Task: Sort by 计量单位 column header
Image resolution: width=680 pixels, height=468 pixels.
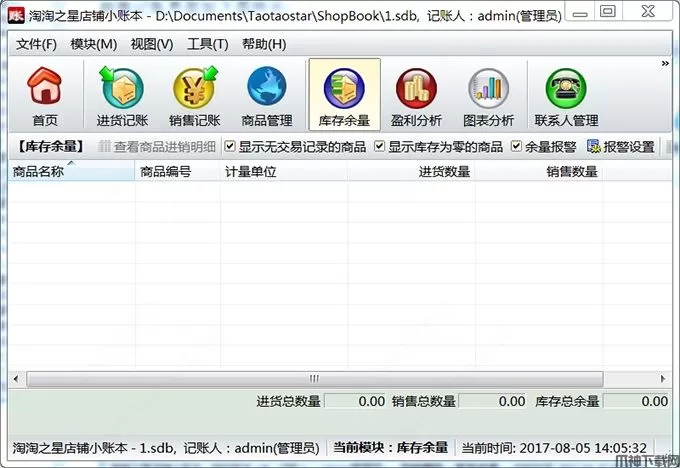Action: coord(284,171)
